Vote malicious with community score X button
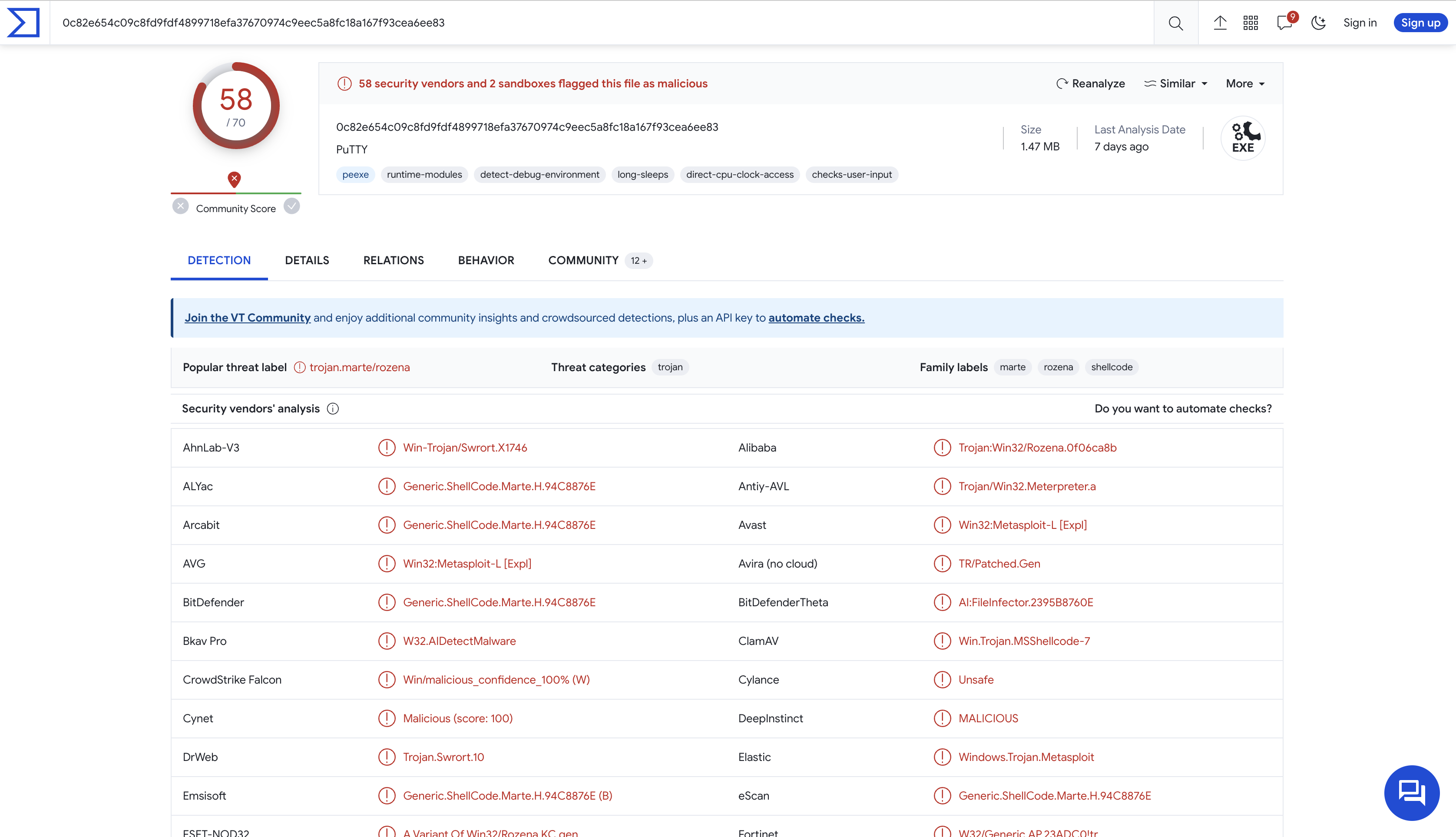 pos(180,206)
